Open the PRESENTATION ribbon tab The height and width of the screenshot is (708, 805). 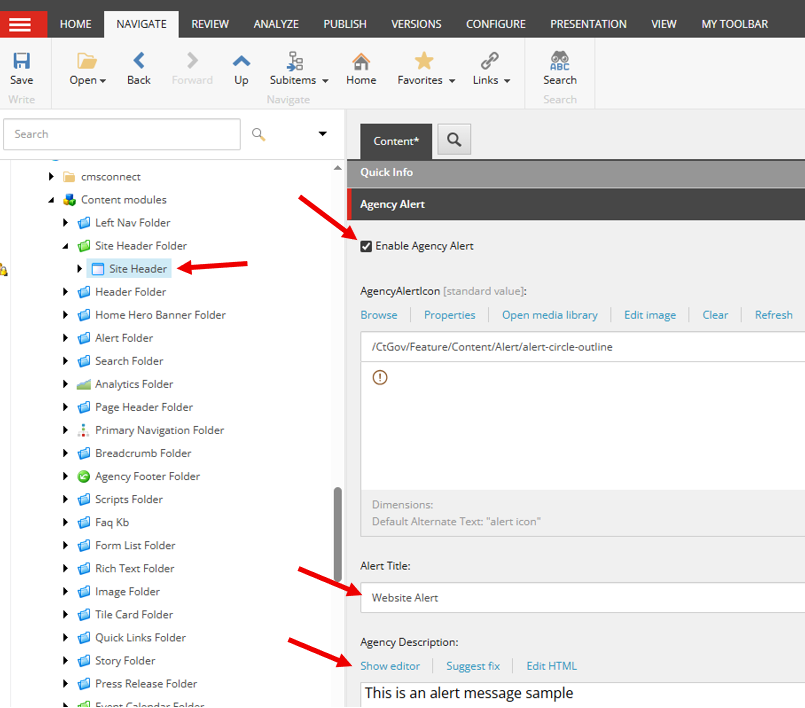coord(588,24)
